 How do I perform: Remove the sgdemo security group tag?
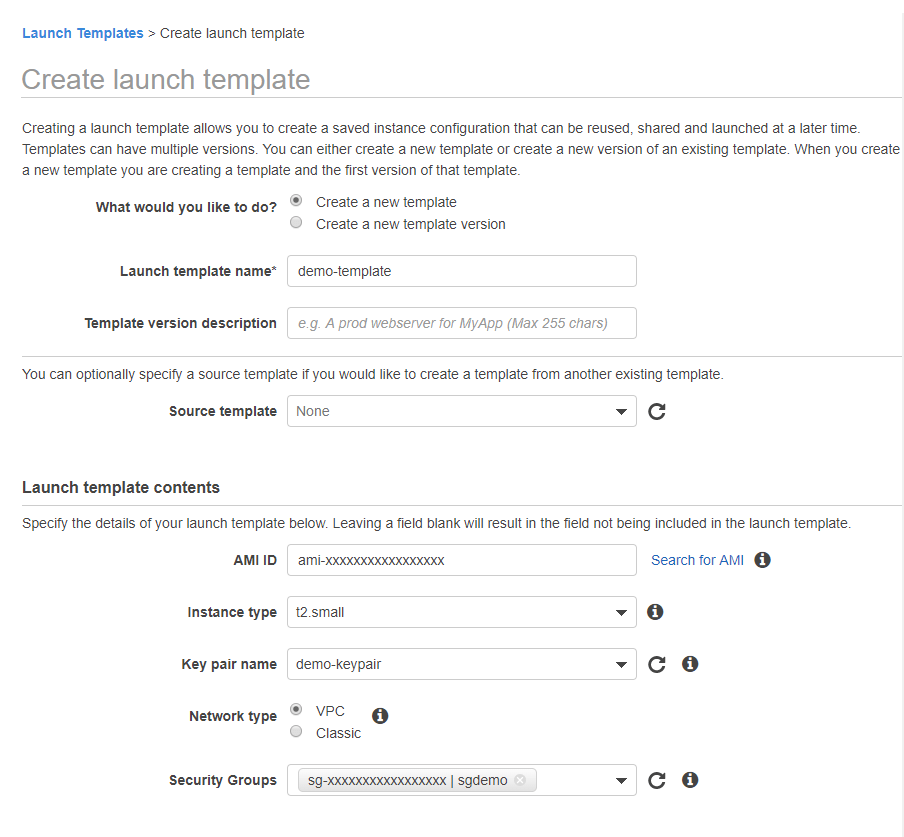pyautogui.click(x=520, y=780)
